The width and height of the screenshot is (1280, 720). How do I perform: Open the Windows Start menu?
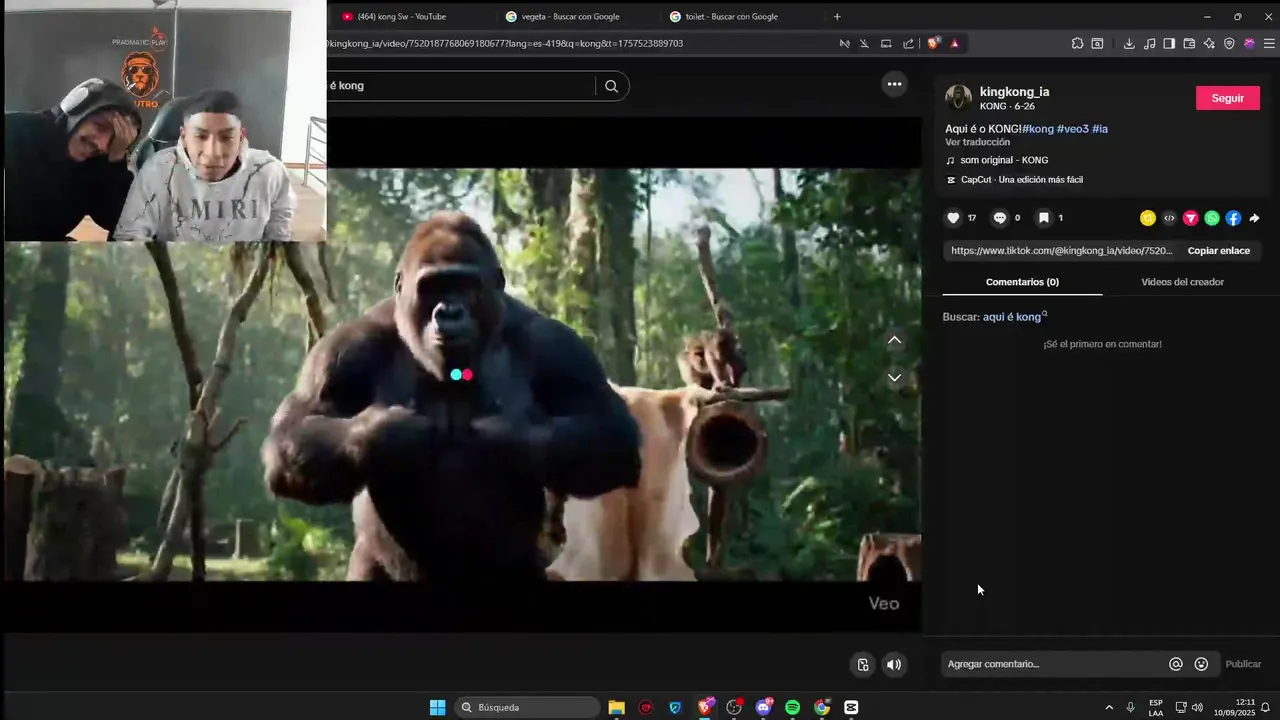tap(438, 707)
